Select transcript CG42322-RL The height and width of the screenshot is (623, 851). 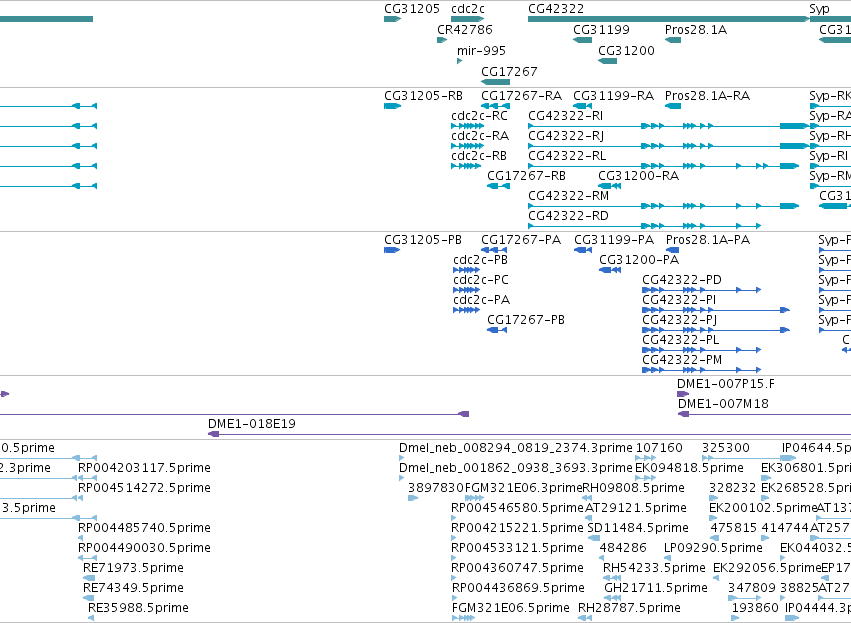click(x=567, y=156)
